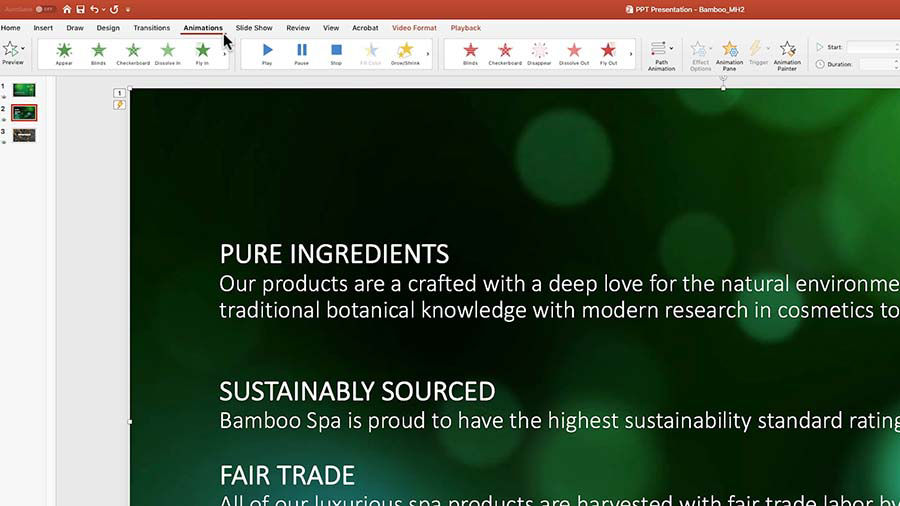Apply the Fly In entrance animation
This screenshot has width=900, height=506.
(x=202, y=54)
